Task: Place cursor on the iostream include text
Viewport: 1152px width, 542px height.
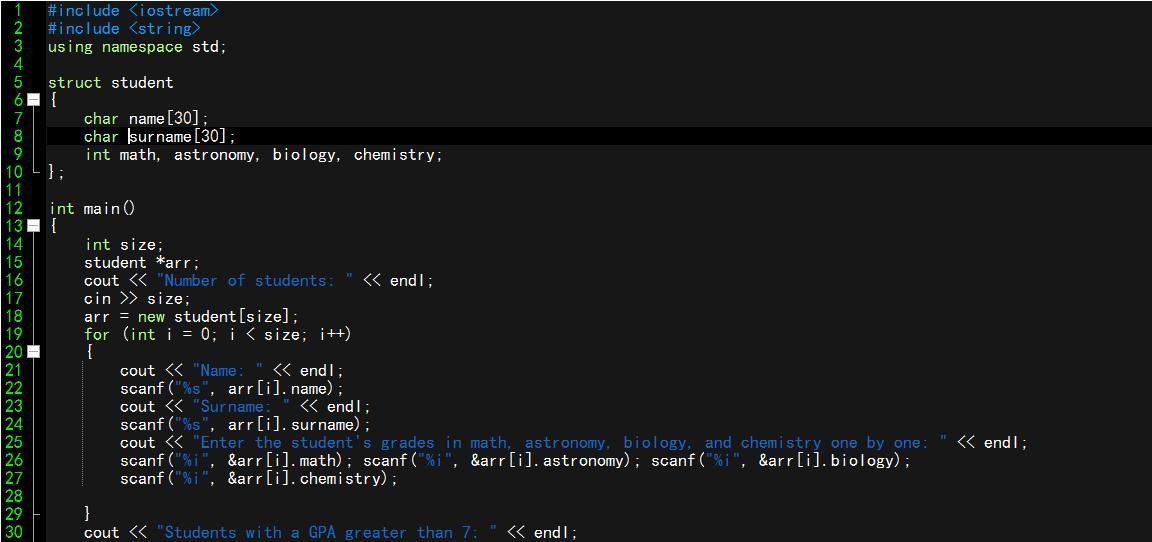Action: [174, 10]
